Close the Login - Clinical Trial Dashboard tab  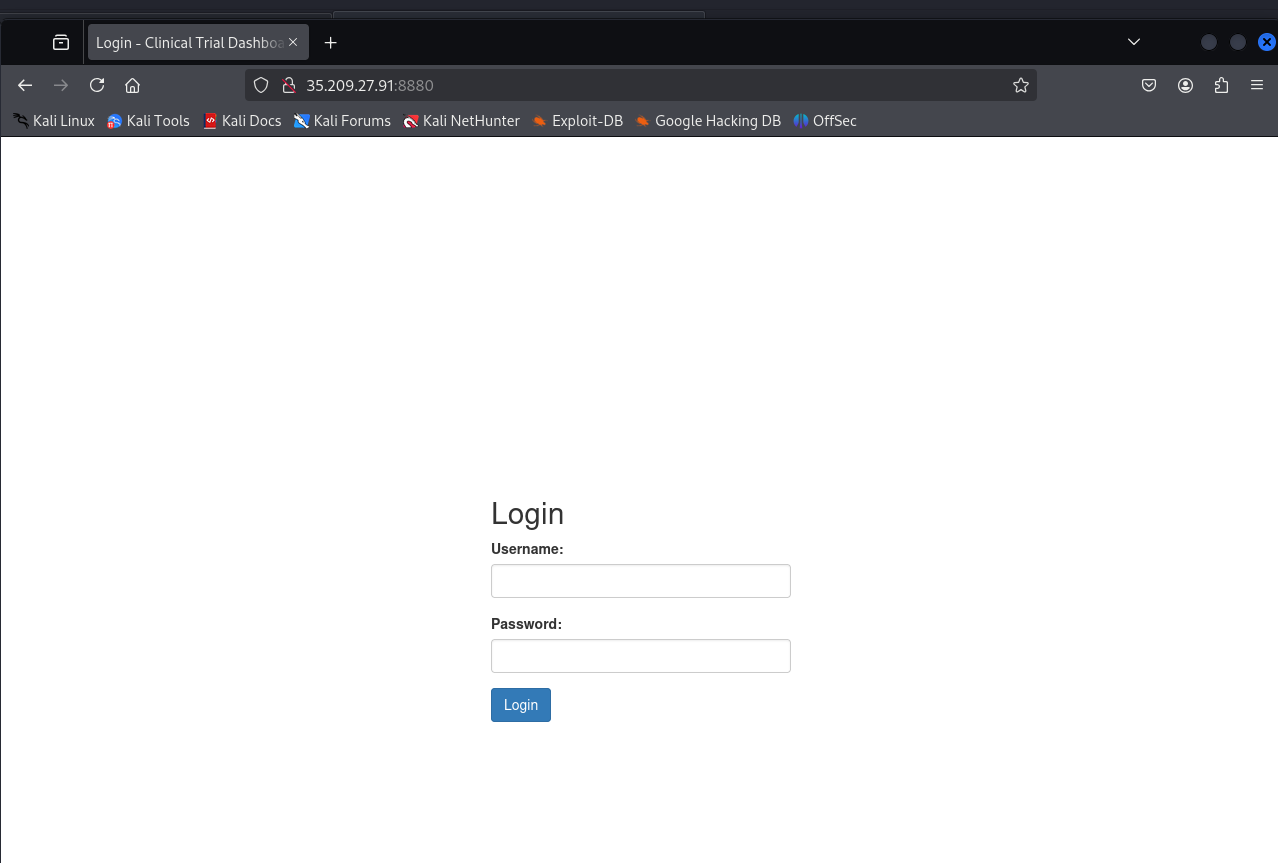point(293,42)
